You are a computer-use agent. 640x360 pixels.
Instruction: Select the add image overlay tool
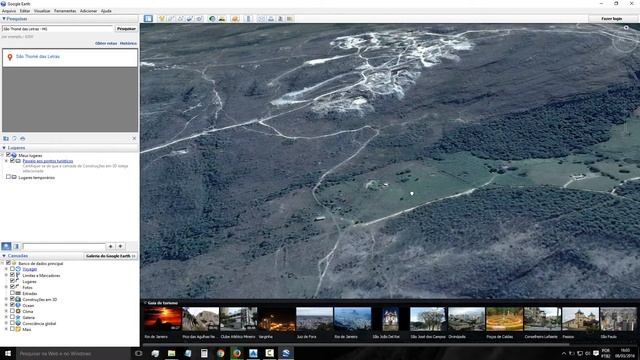(x=190, y=19)
